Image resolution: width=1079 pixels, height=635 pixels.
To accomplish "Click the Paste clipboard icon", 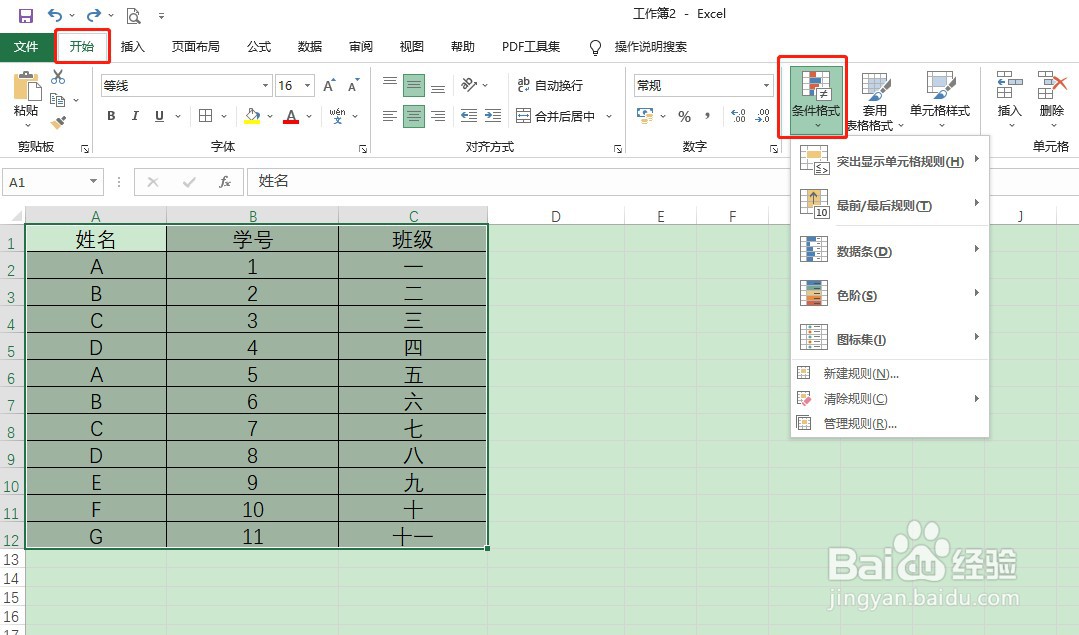I will (26, 87).
